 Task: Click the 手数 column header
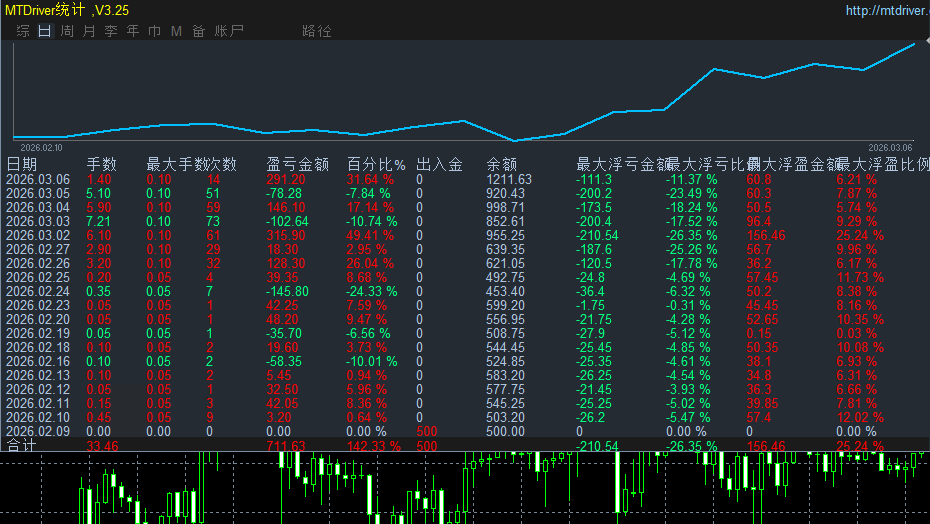click(101, 164)
